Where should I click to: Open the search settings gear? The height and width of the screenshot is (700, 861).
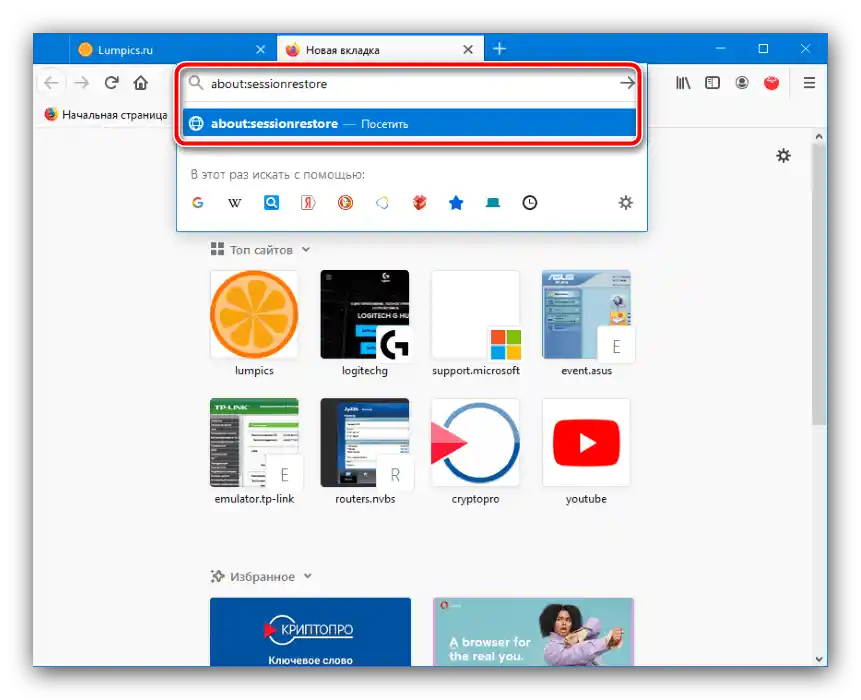tap(625, 202)
